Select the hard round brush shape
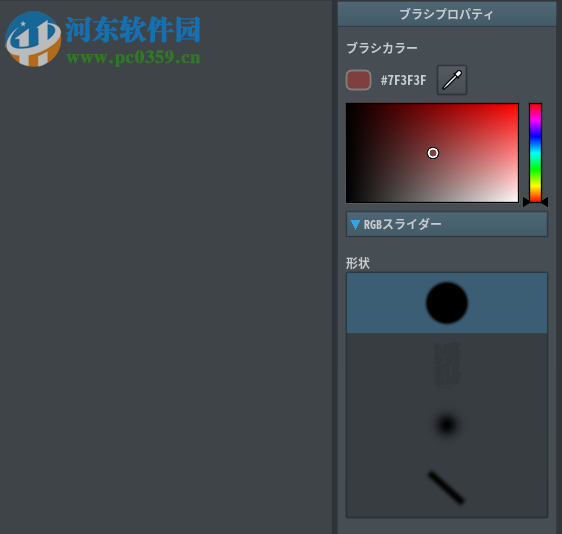The width and height of the screenshot is (562, 534). point(447,303)
